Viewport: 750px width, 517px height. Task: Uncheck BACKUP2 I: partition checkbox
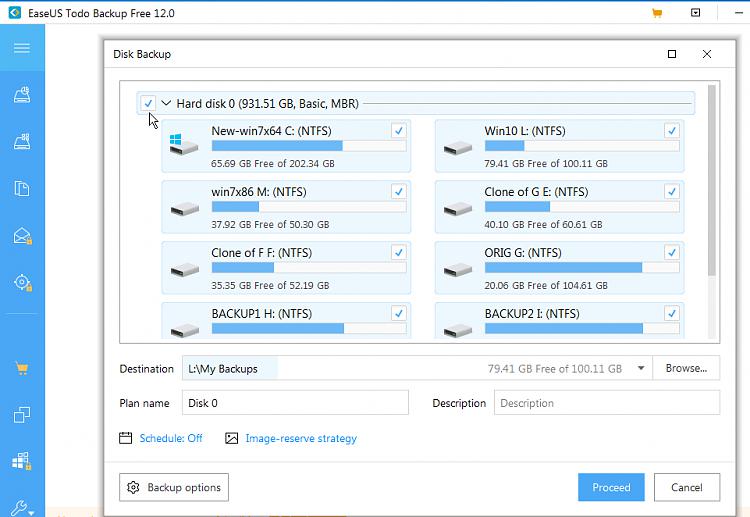pos(672,313)
